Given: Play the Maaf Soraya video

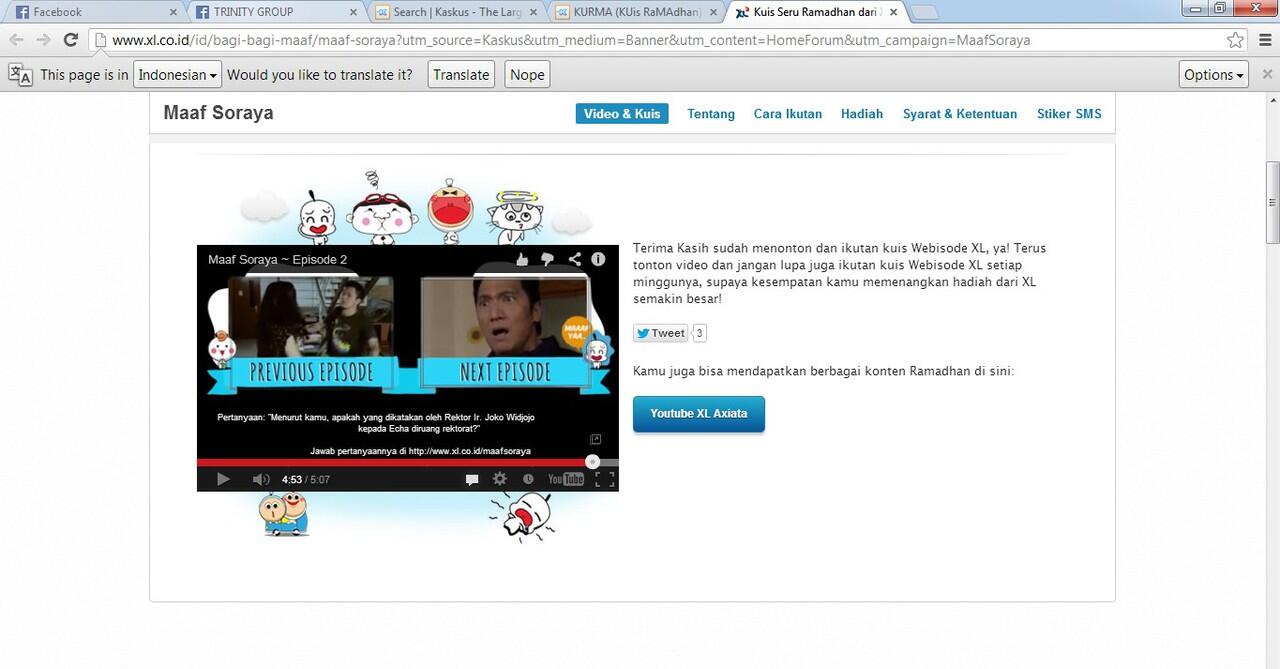Looking at the screenshot, I should 223,478.
